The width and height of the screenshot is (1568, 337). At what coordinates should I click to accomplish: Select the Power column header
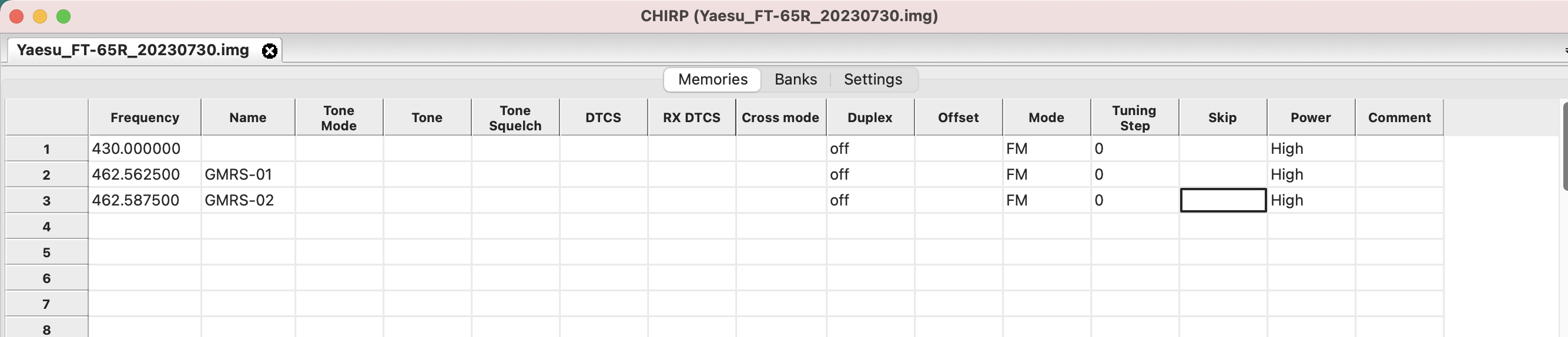(x=1311, y=117)
